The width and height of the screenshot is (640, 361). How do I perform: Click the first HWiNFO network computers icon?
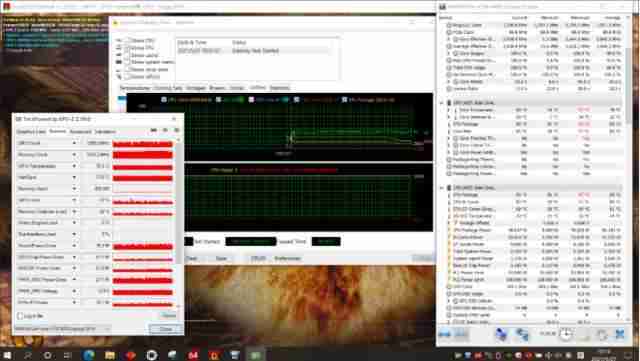pos(502,334)
